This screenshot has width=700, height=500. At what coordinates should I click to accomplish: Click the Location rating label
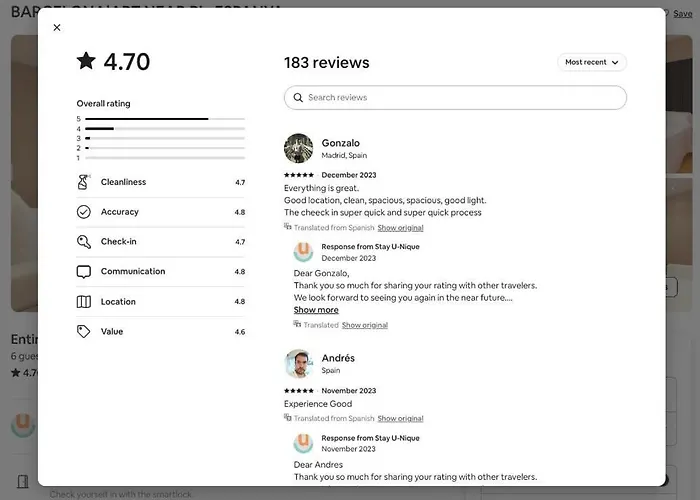point(118,302)
